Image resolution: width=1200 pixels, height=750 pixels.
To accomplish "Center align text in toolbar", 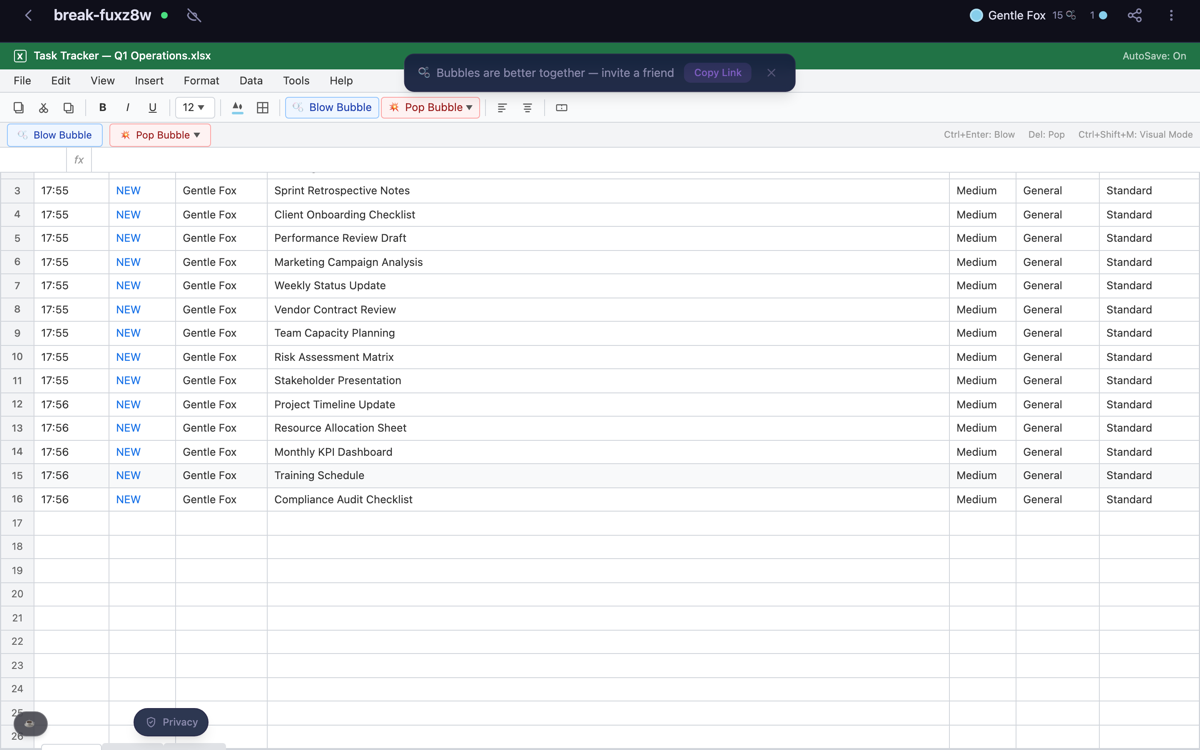I will 527,108.
